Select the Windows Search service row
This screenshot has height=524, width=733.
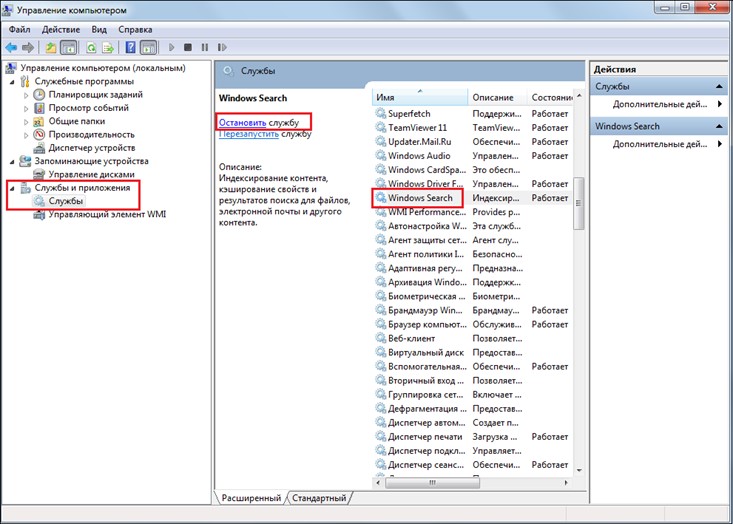tap(419, 198)
